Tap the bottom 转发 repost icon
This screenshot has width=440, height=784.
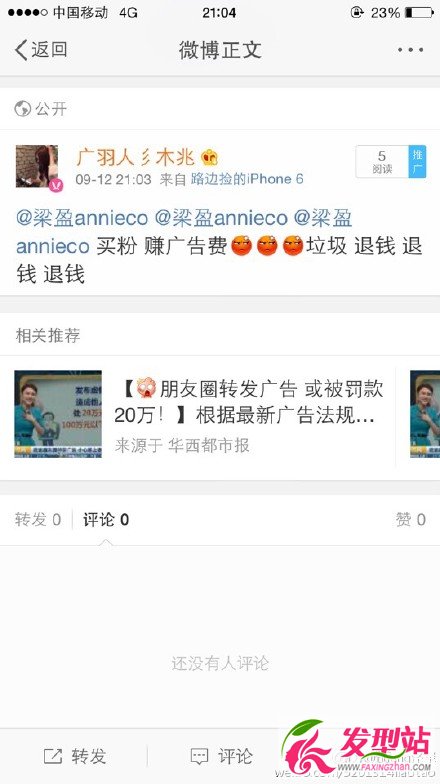(x=52, y=756)
